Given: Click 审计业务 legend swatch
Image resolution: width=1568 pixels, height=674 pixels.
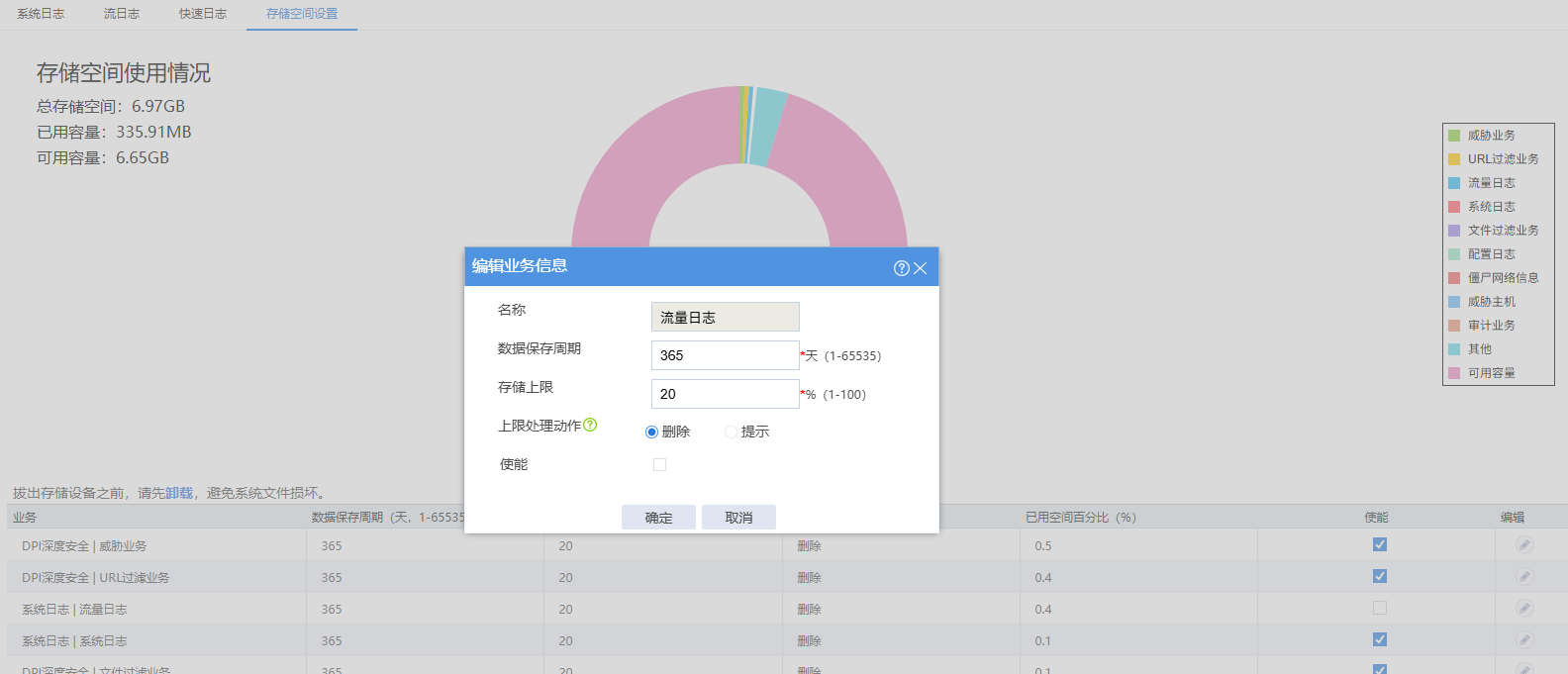Looking at the screenshot, I should coord(1454,326).
